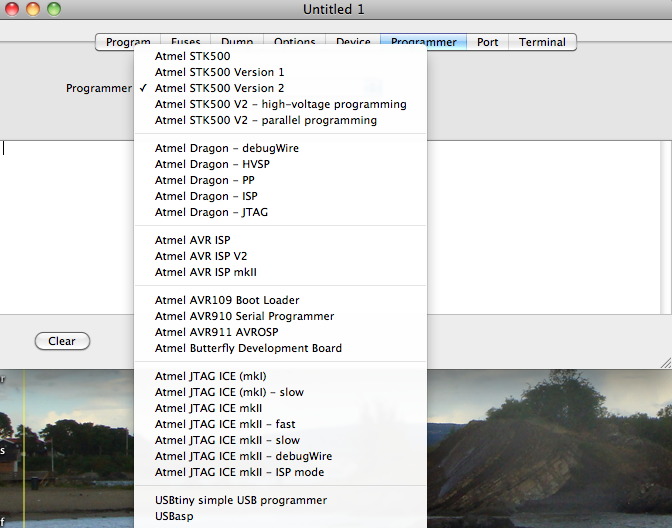Pick Atmel JTAG ICE mkII – fast

(x=281, y=424)
